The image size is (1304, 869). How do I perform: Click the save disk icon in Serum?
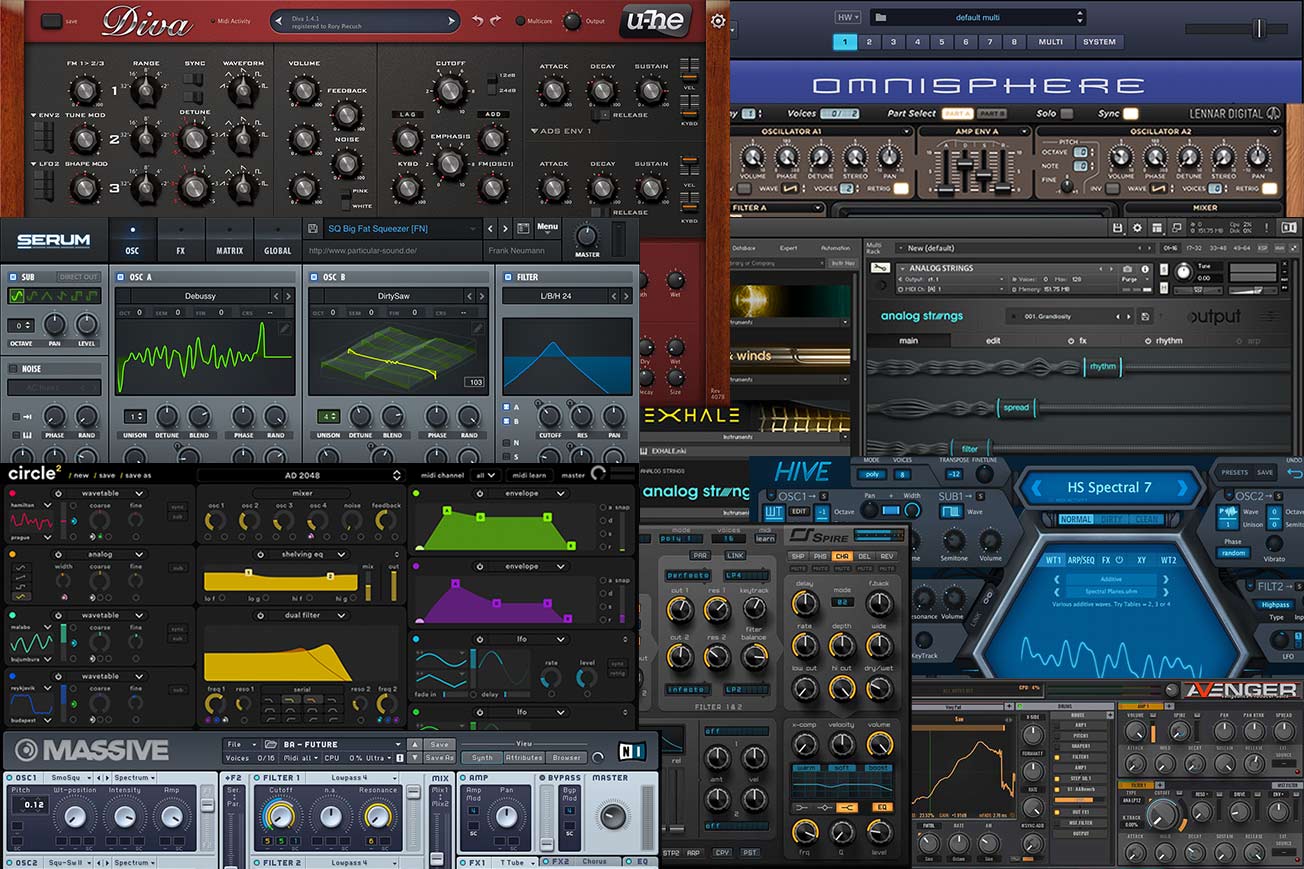click(314, 229)
